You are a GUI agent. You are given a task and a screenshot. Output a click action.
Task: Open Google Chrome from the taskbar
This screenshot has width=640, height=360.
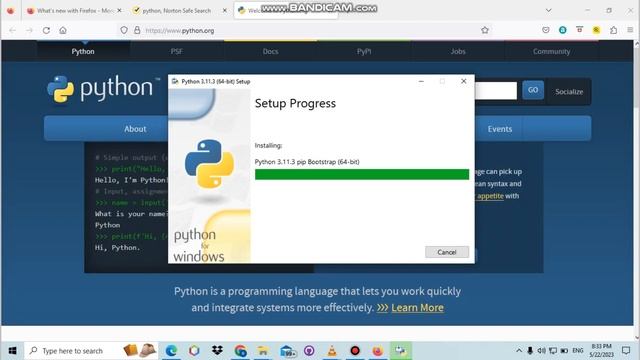point(240,351)
